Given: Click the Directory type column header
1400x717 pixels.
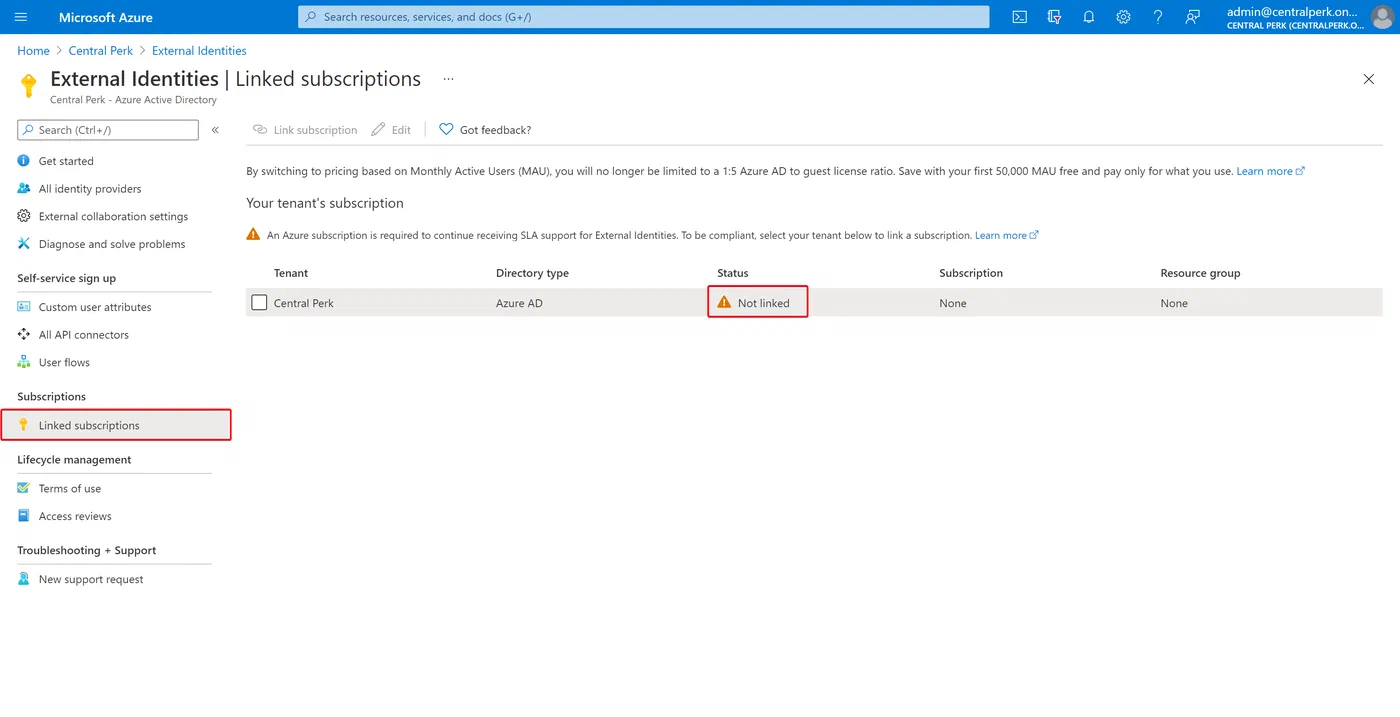Looking at the screenshot, I should pyautogui.click(x=532, y=273).
